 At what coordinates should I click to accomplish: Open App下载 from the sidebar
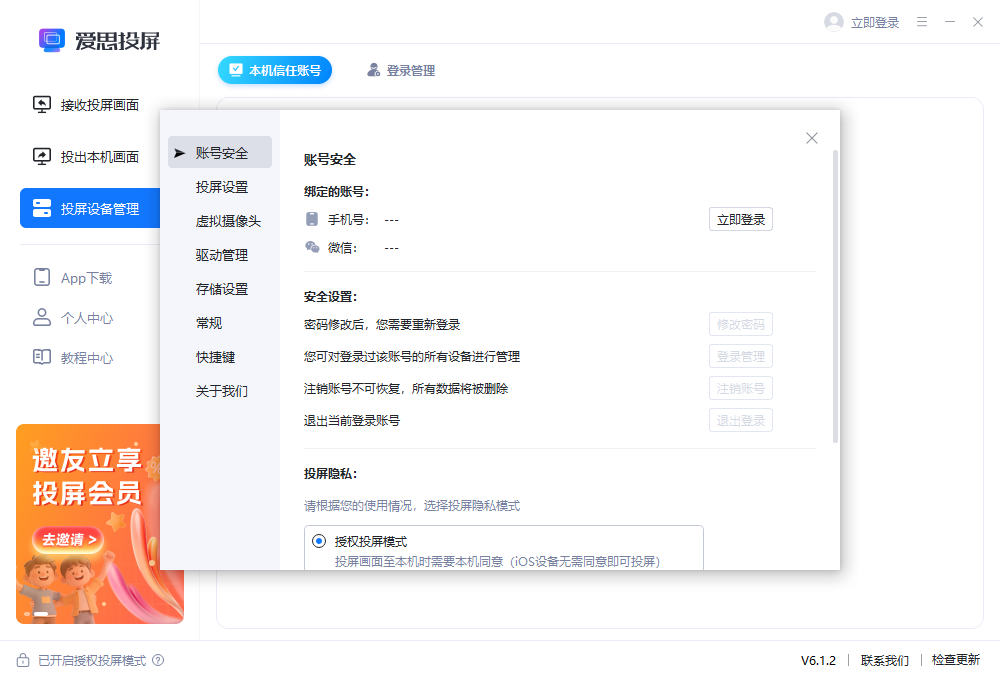pos(41,277)
